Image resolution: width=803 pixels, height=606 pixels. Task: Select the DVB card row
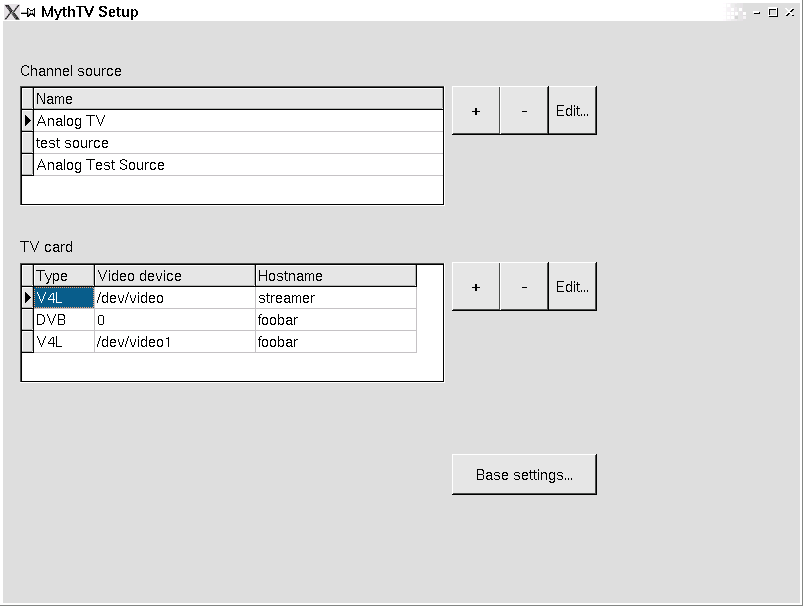[64, 320]
